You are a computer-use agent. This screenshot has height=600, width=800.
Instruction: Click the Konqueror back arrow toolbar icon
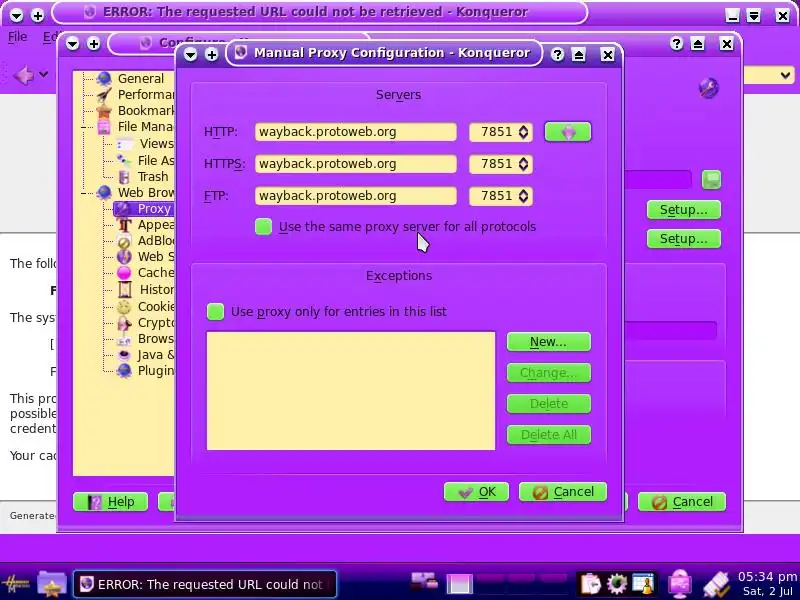point(23,76)
